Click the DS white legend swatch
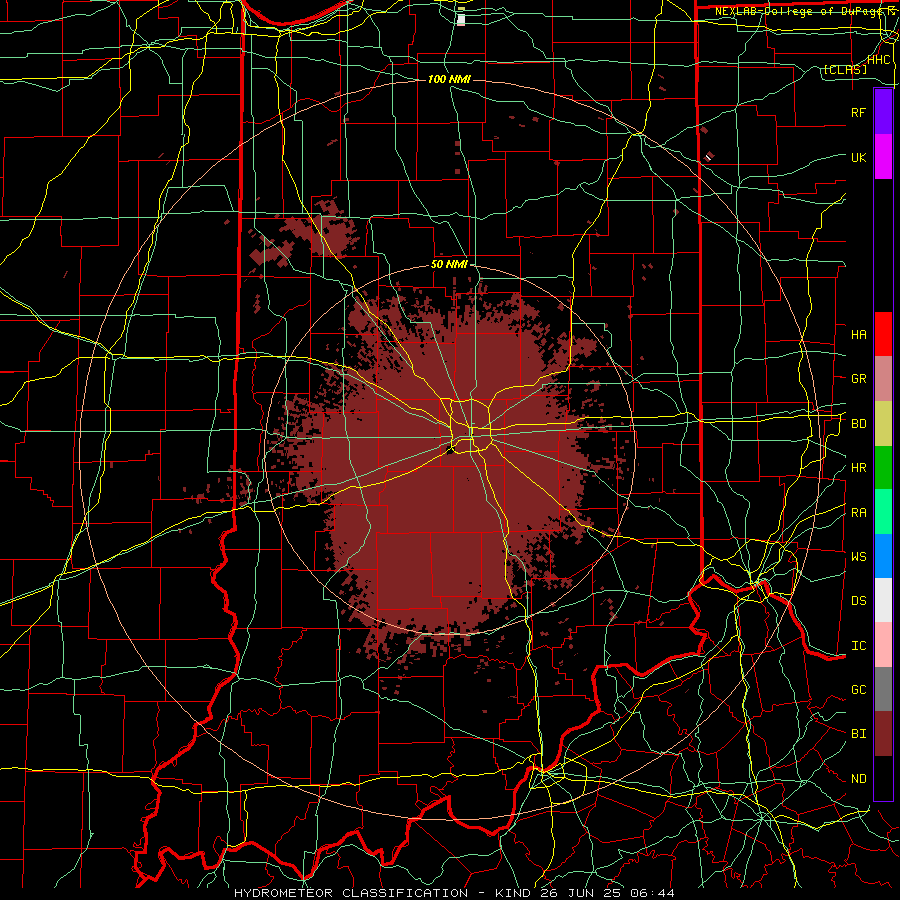 tap(883, 600)
